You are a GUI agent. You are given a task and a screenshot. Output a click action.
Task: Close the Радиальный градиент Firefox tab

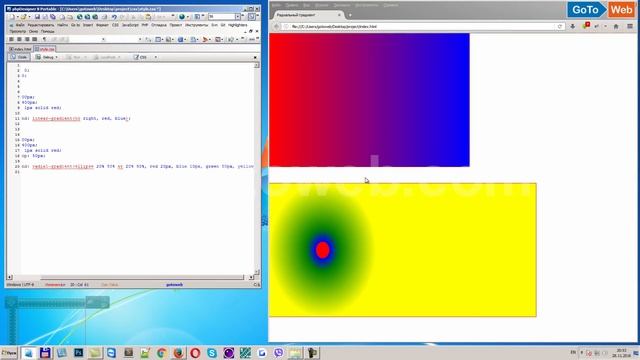[x=339, y=15]
